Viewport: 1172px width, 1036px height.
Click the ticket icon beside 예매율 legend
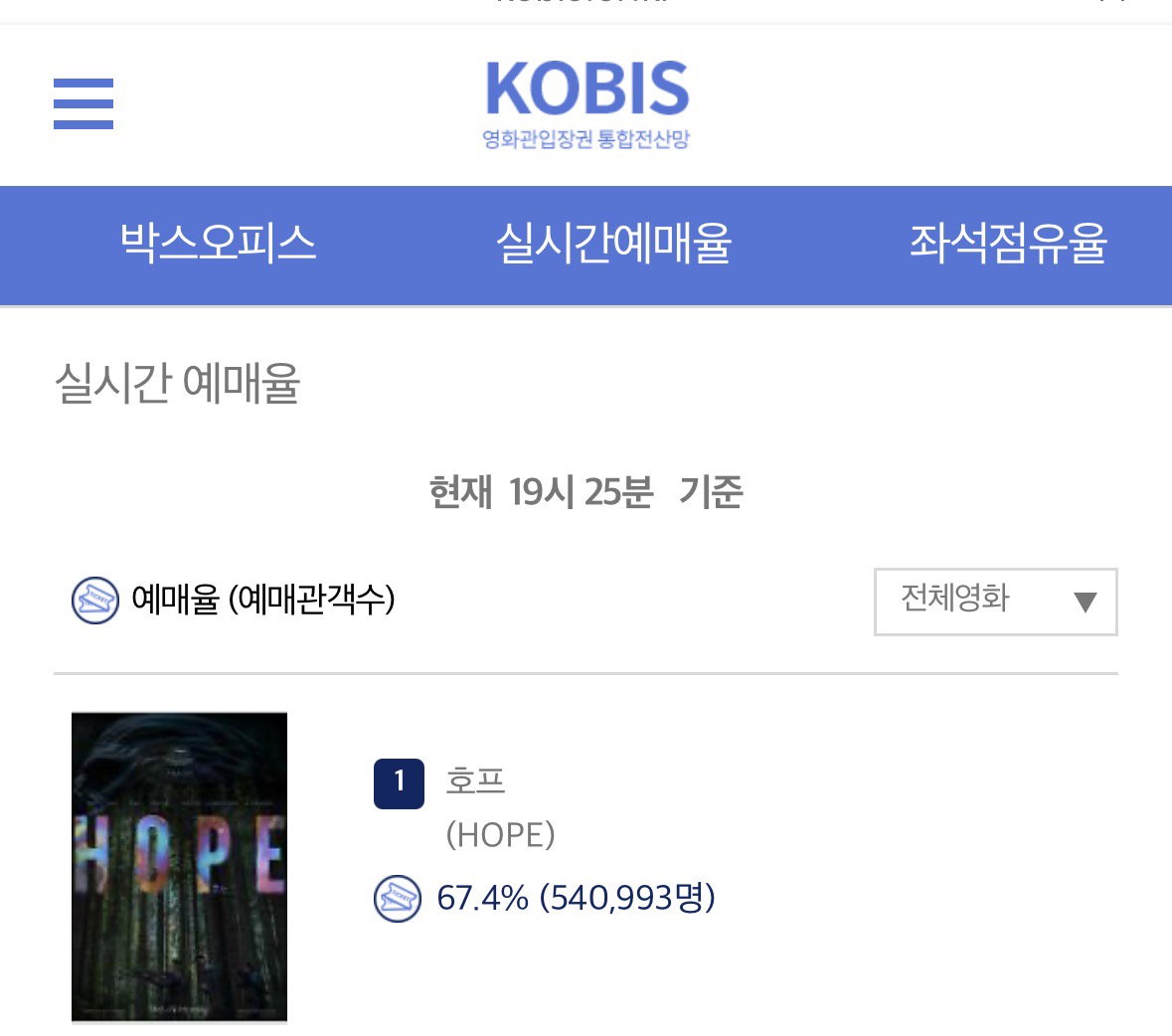click(x=94, y=601)
